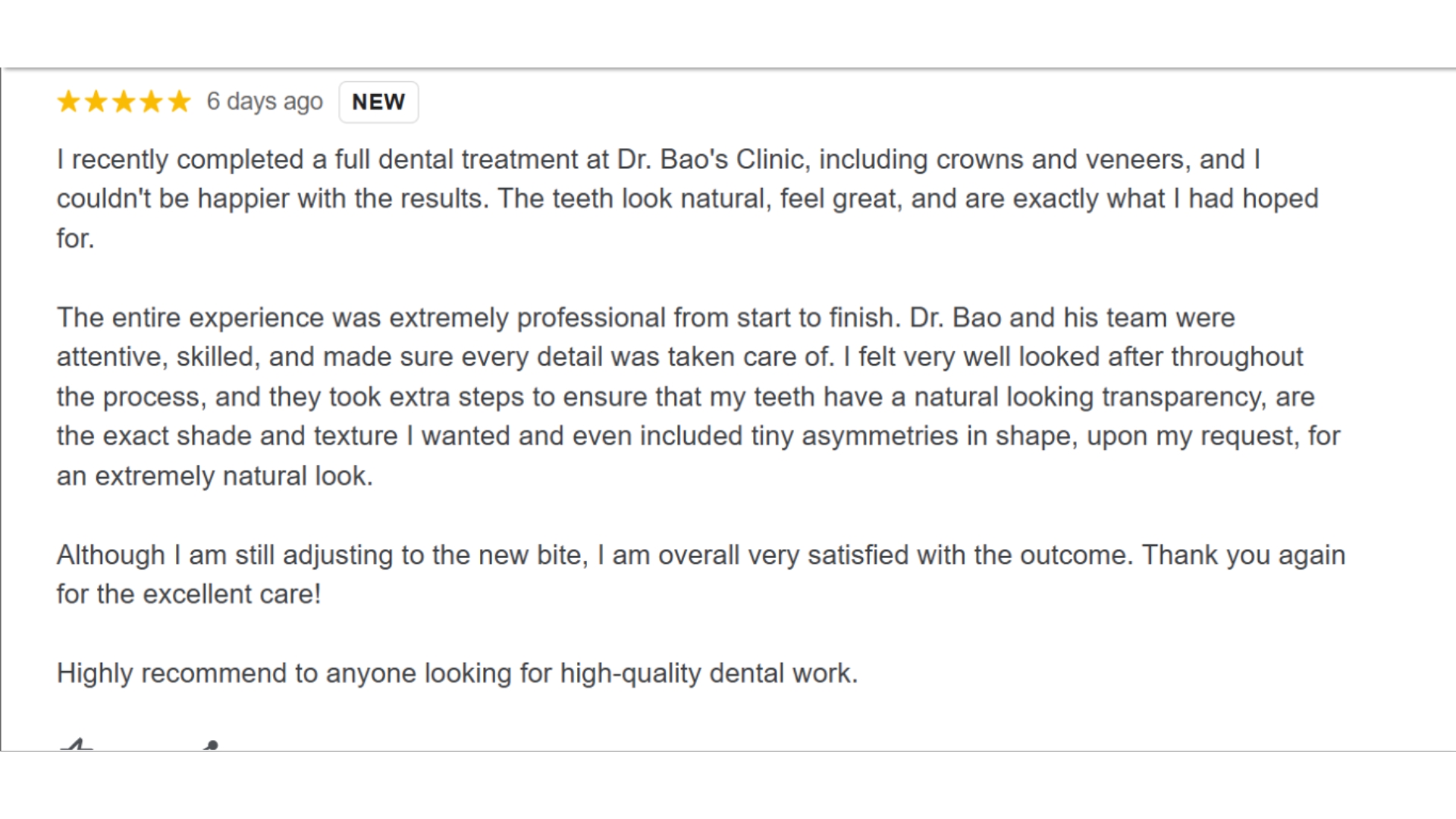Click the "Thank you again" text

(1244, 555)
